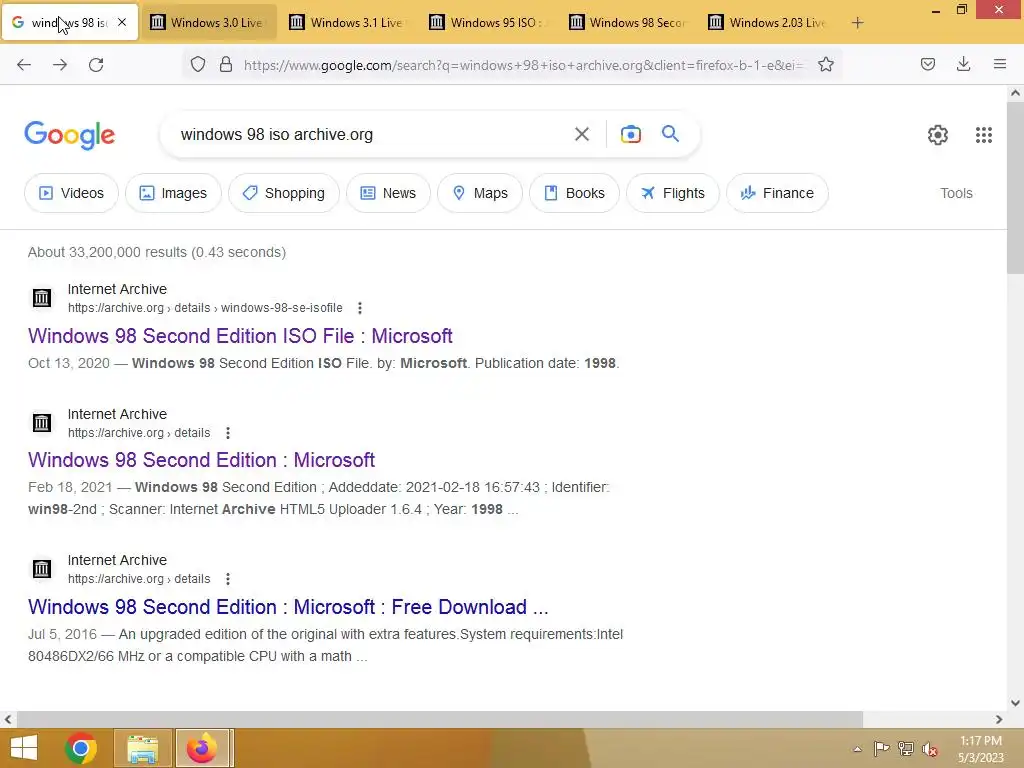Search by image with camera icon
Screen dimensions: 1024x768
[630, 135]
